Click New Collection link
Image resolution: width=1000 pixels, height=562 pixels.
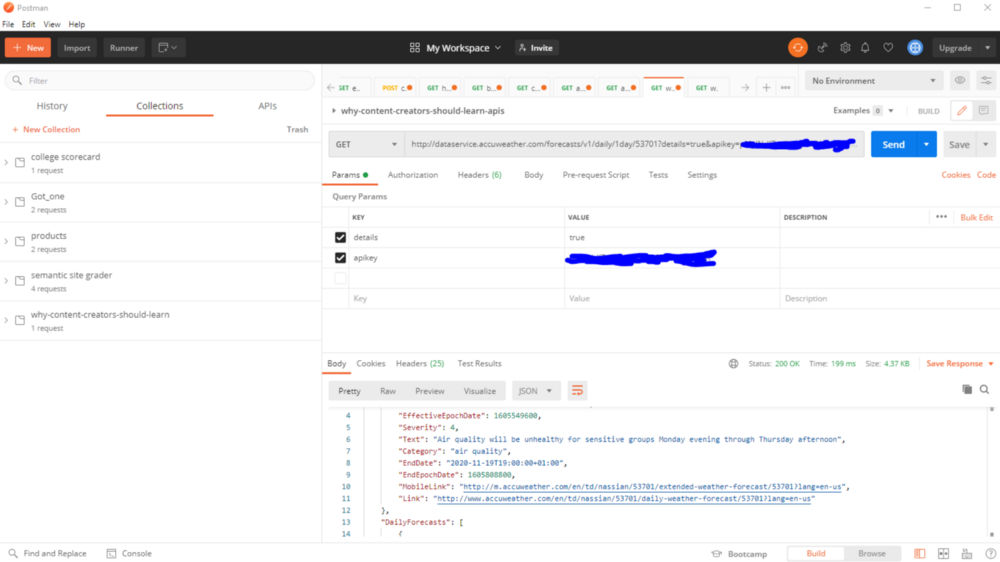click(46, 129)
